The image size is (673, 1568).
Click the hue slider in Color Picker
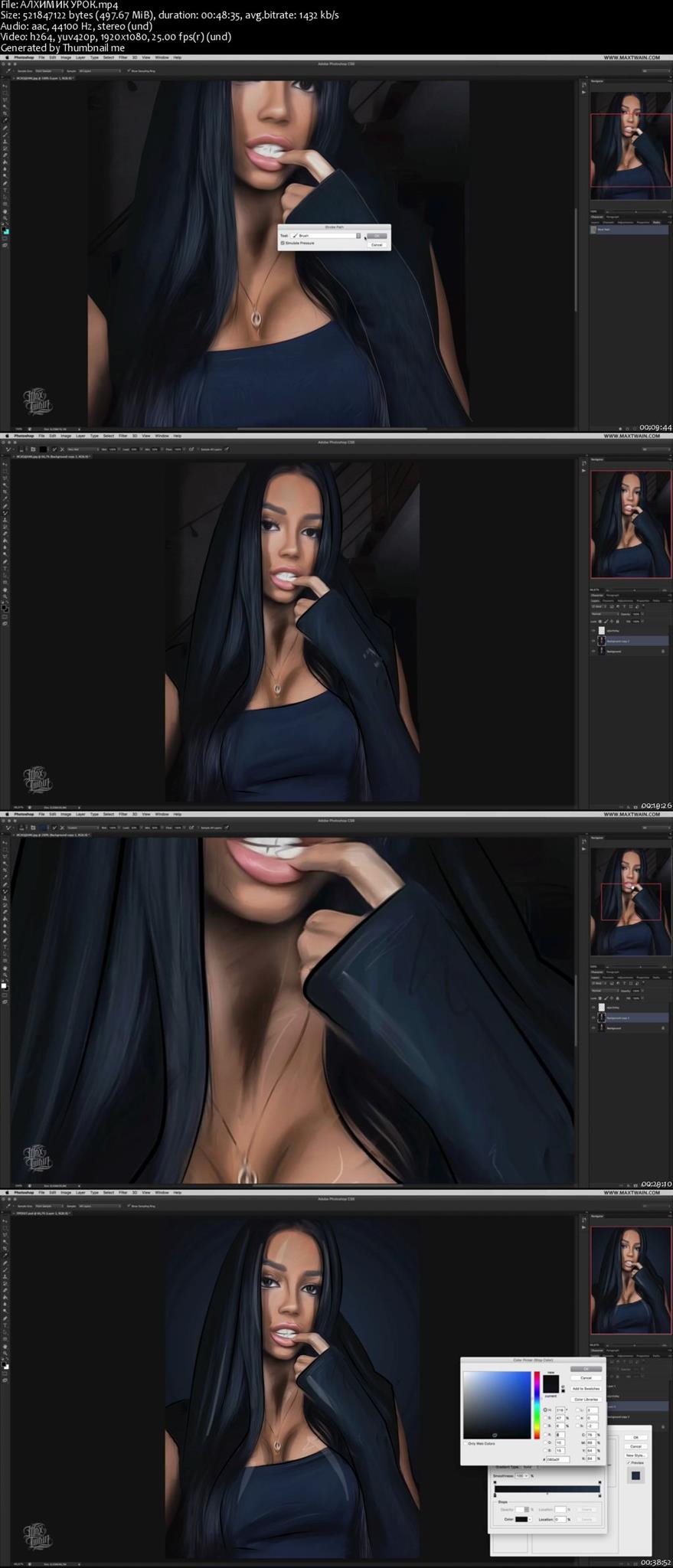click(x=537, y=1405)
